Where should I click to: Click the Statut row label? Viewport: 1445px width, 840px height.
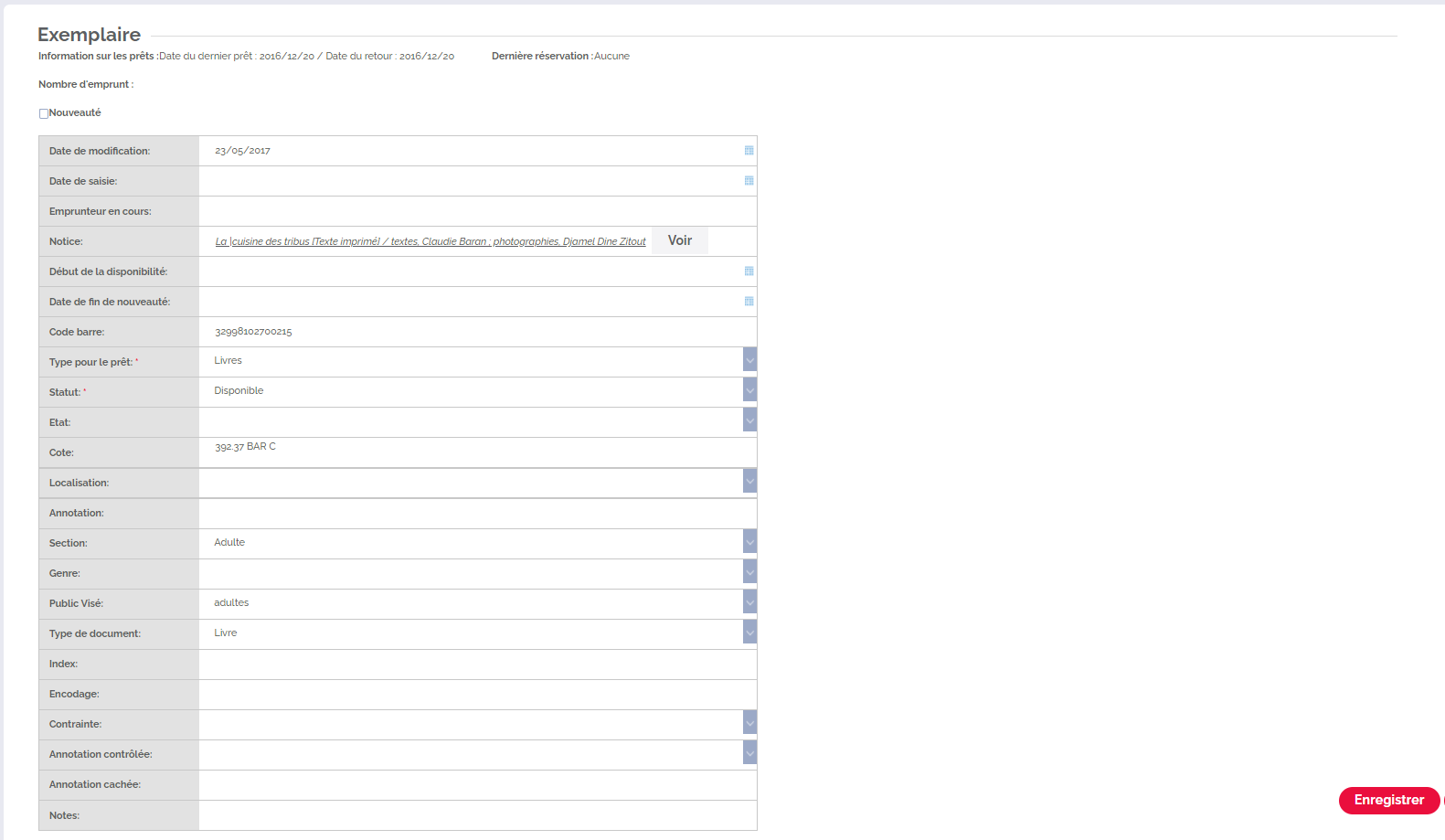coord(67,392)
